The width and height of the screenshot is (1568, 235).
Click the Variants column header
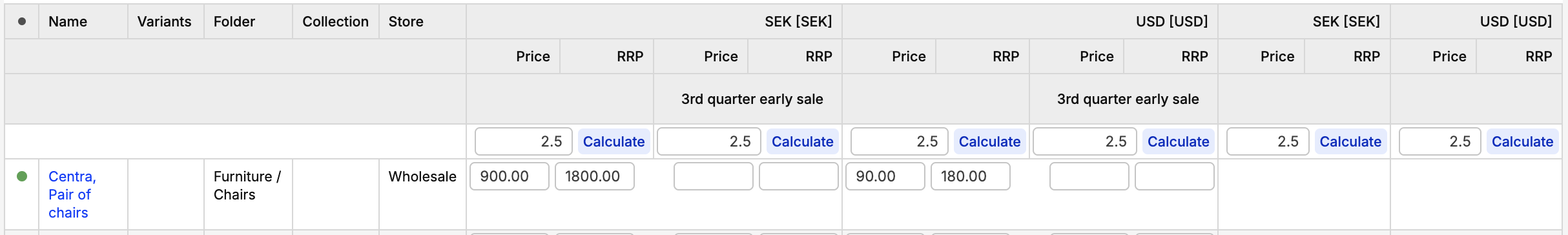point(164,21)
